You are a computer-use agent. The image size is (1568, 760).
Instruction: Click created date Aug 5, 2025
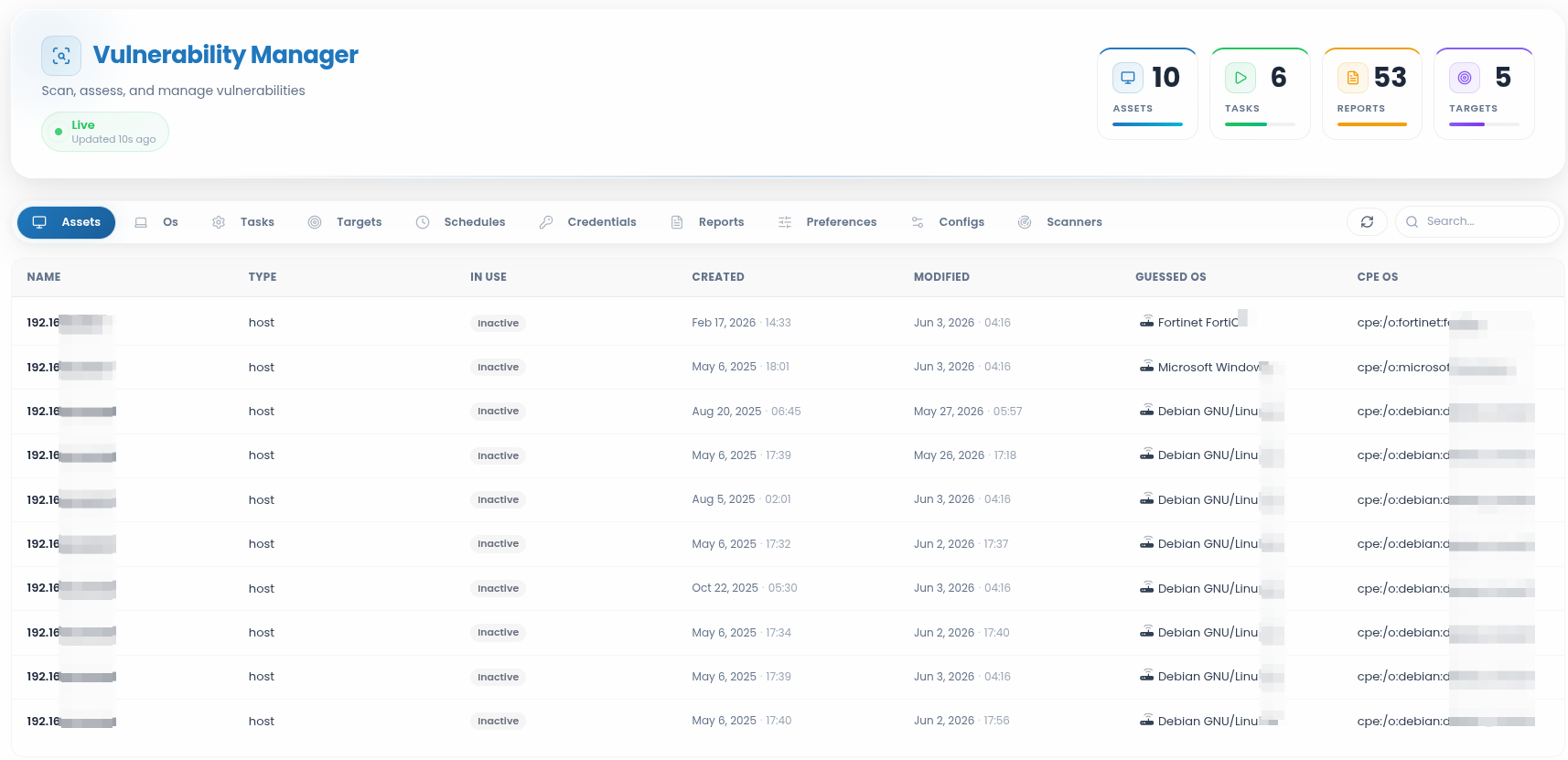pyautogui.click(x=724, y=499)
